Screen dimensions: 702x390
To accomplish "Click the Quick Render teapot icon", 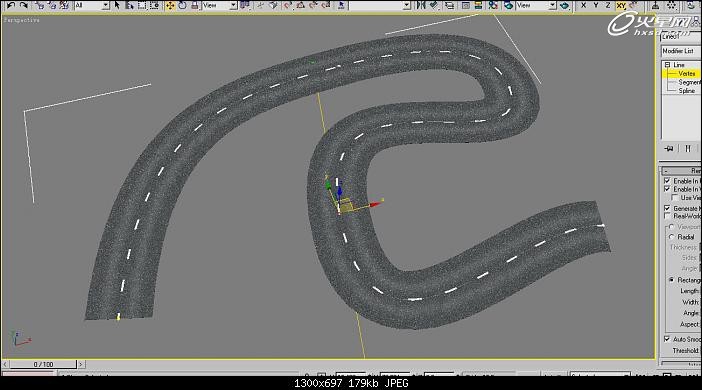I will pos(564,5).
